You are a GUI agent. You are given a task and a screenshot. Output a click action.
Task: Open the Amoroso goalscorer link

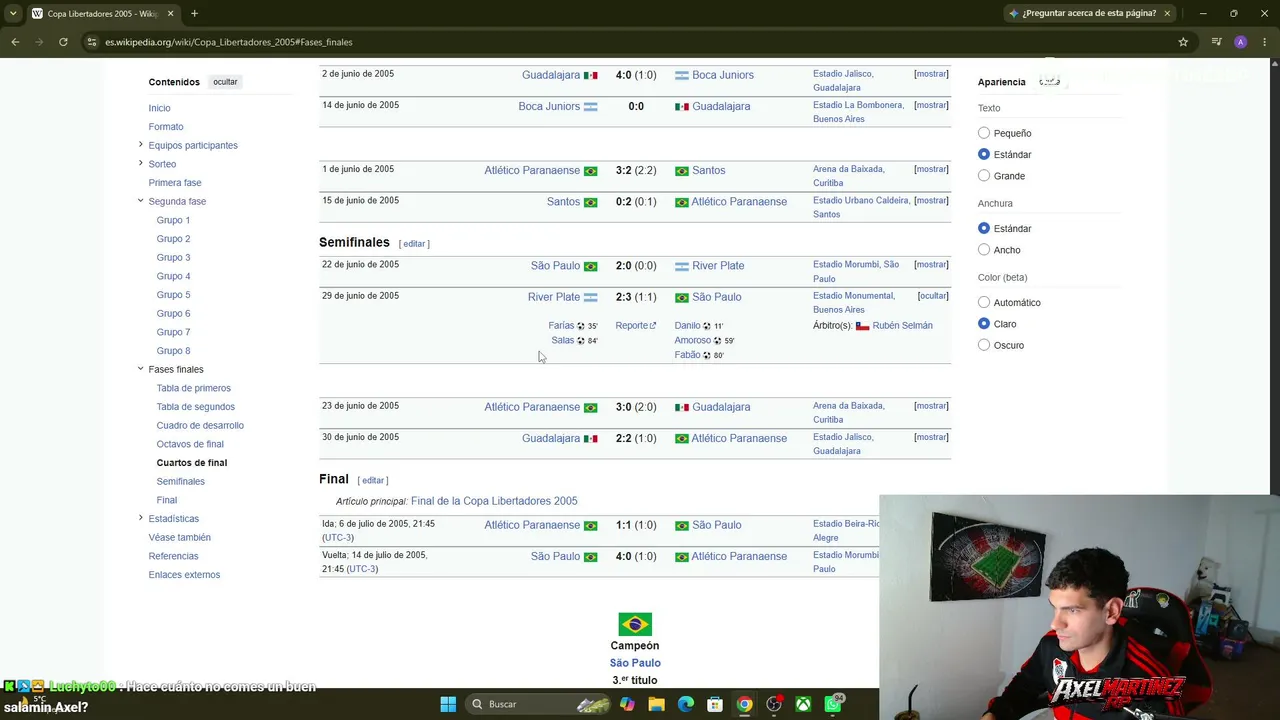pos(692,340)
